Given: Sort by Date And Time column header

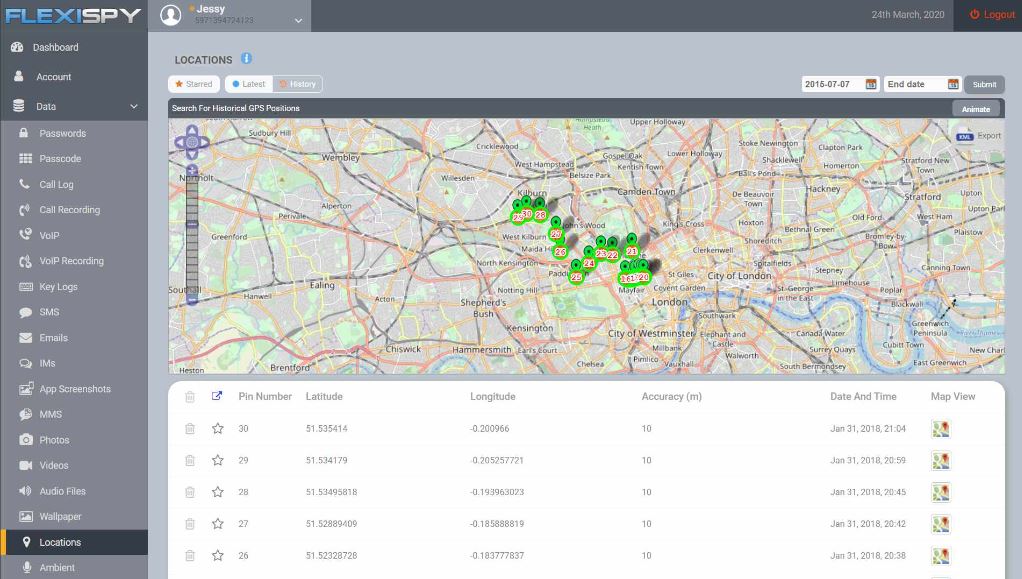Looking at the screenshot, I should coord(863,396).
